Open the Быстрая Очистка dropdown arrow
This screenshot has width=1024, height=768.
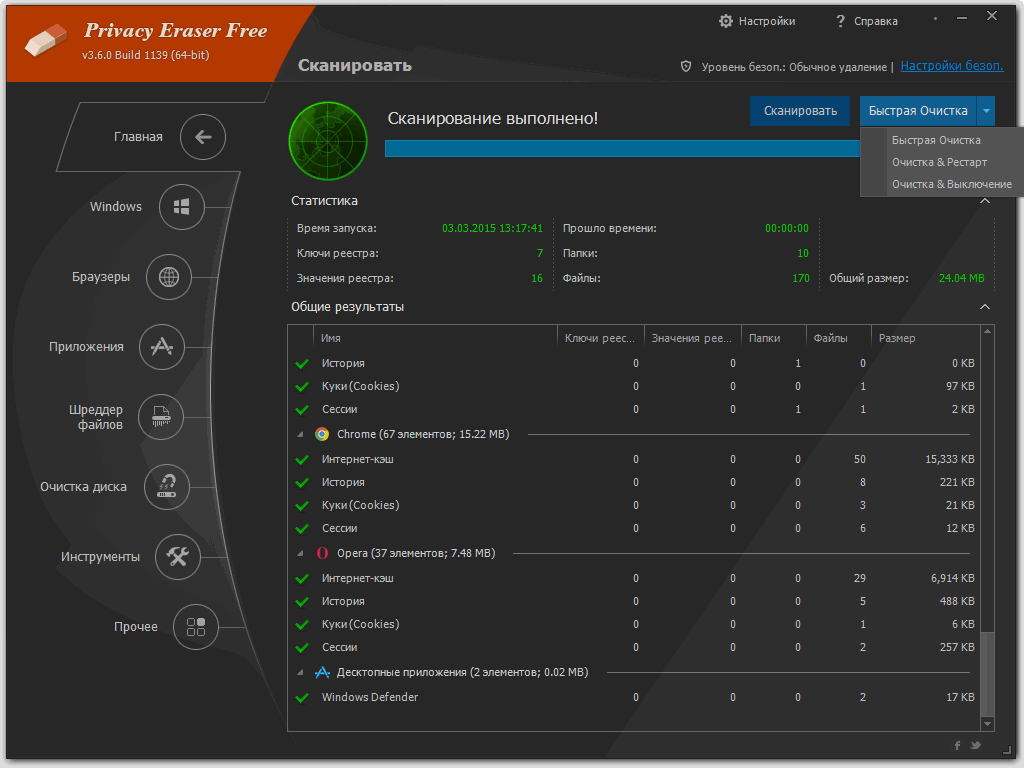pyautogui.click(x=986, y=111)
